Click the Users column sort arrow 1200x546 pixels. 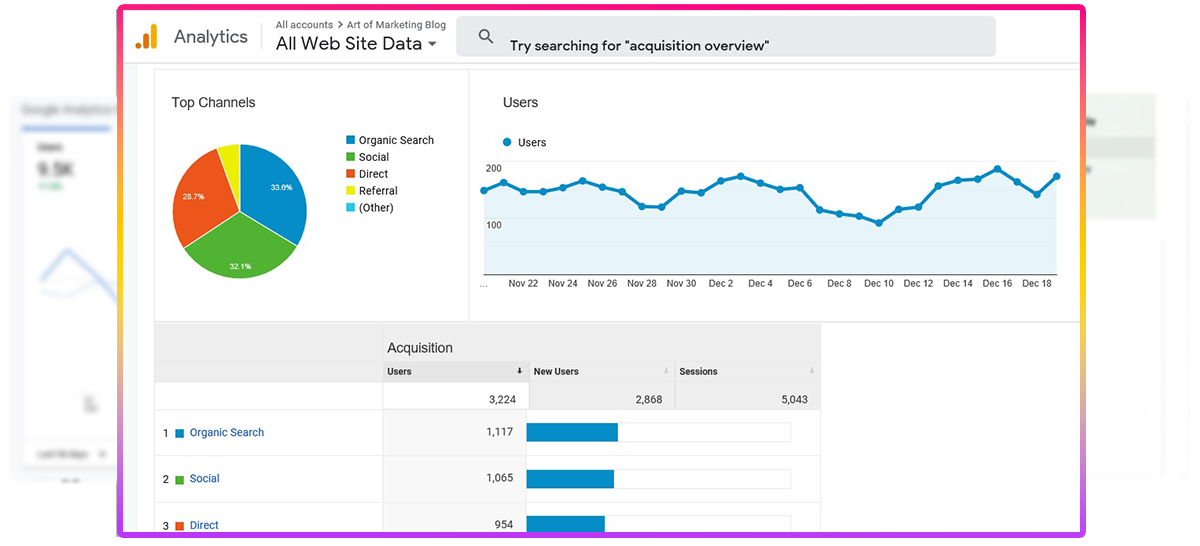click(519, 371)
